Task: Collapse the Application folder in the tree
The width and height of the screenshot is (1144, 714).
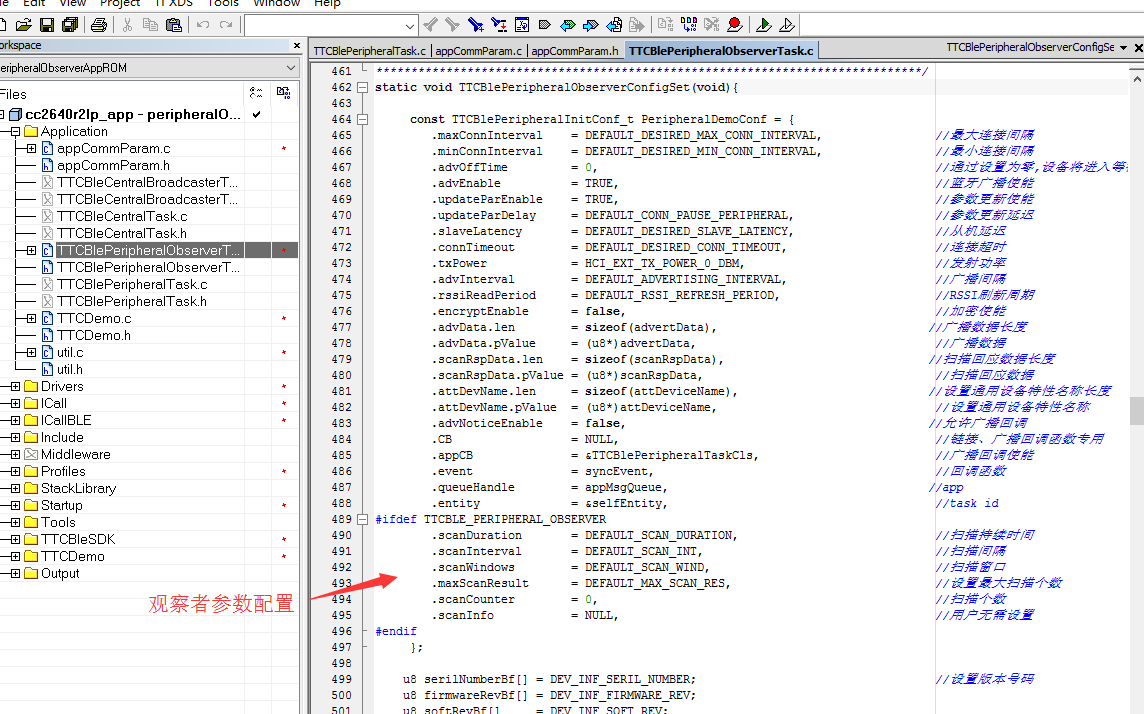Action: coord(15,132)
